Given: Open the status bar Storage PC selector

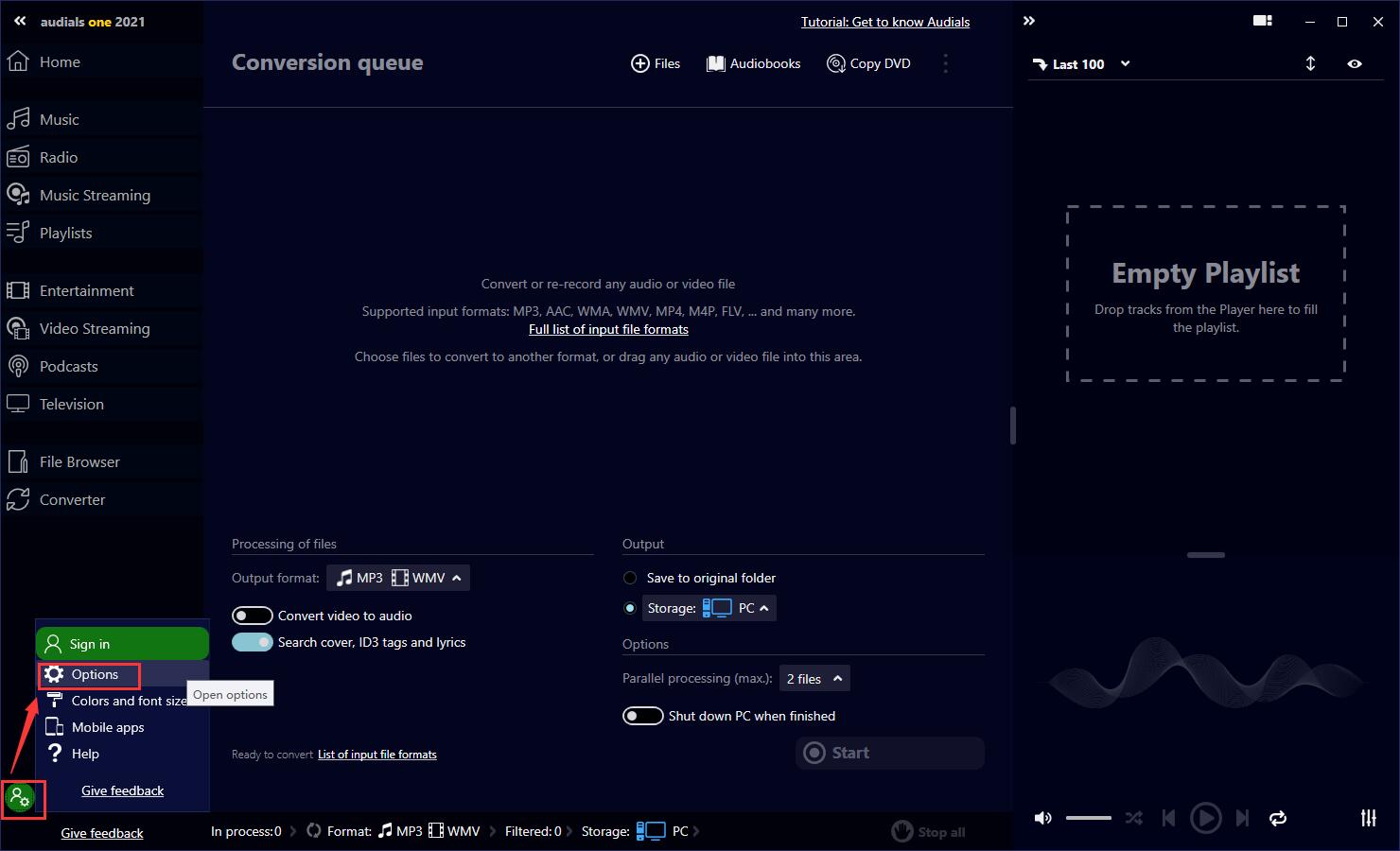Looking at the screenshot, I should click(x=640, y=831).
